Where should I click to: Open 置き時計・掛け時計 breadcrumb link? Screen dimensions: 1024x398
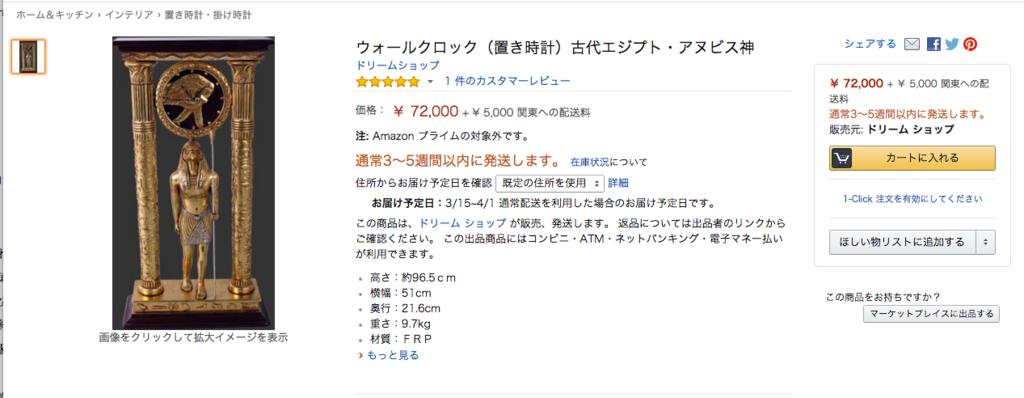pos(207,14)
